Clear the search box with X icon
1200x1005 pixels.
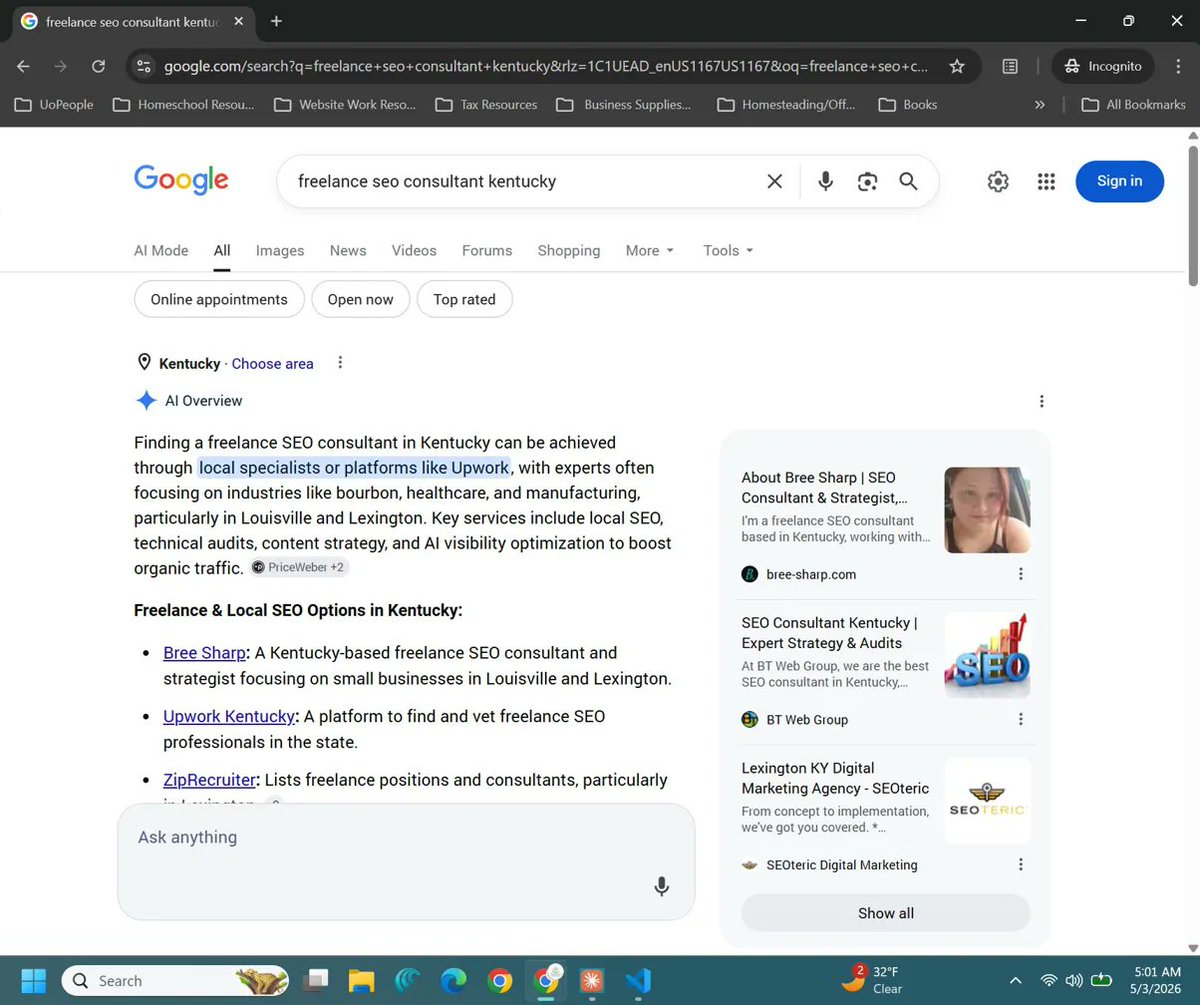(x=775, y=181)
